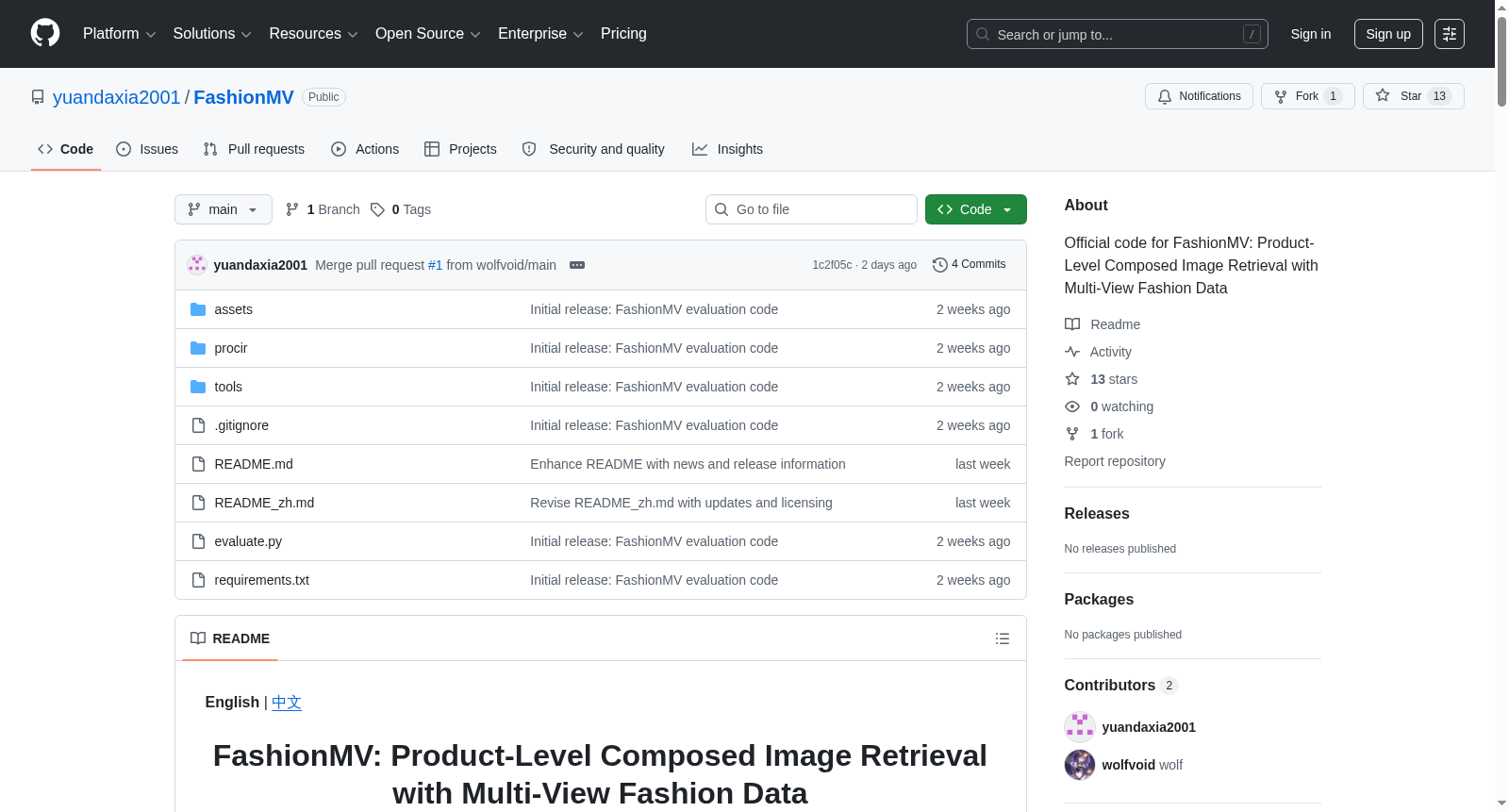1509x812 pixels.
Task: Switch to the Projects tab
Action: point(460,149)
